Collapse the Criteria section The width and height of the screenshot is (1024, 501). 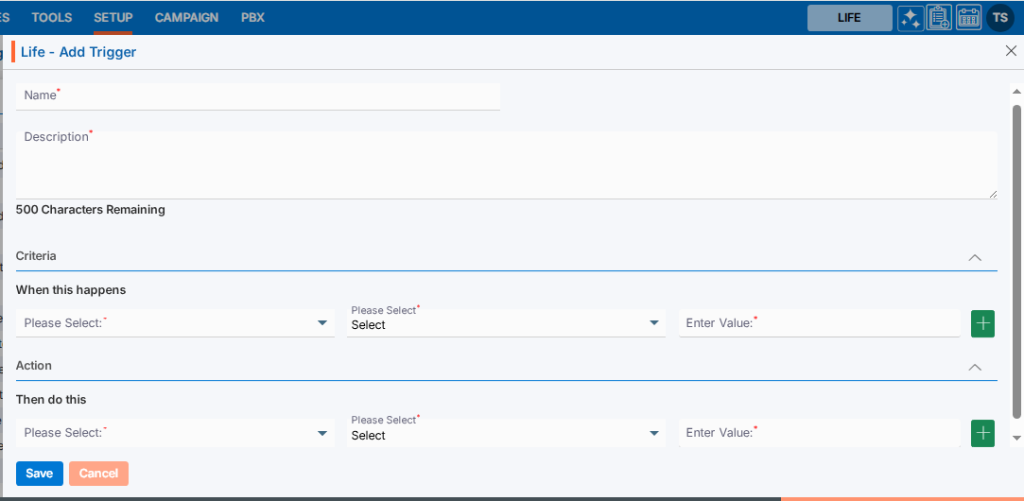[x=975, y=257]
